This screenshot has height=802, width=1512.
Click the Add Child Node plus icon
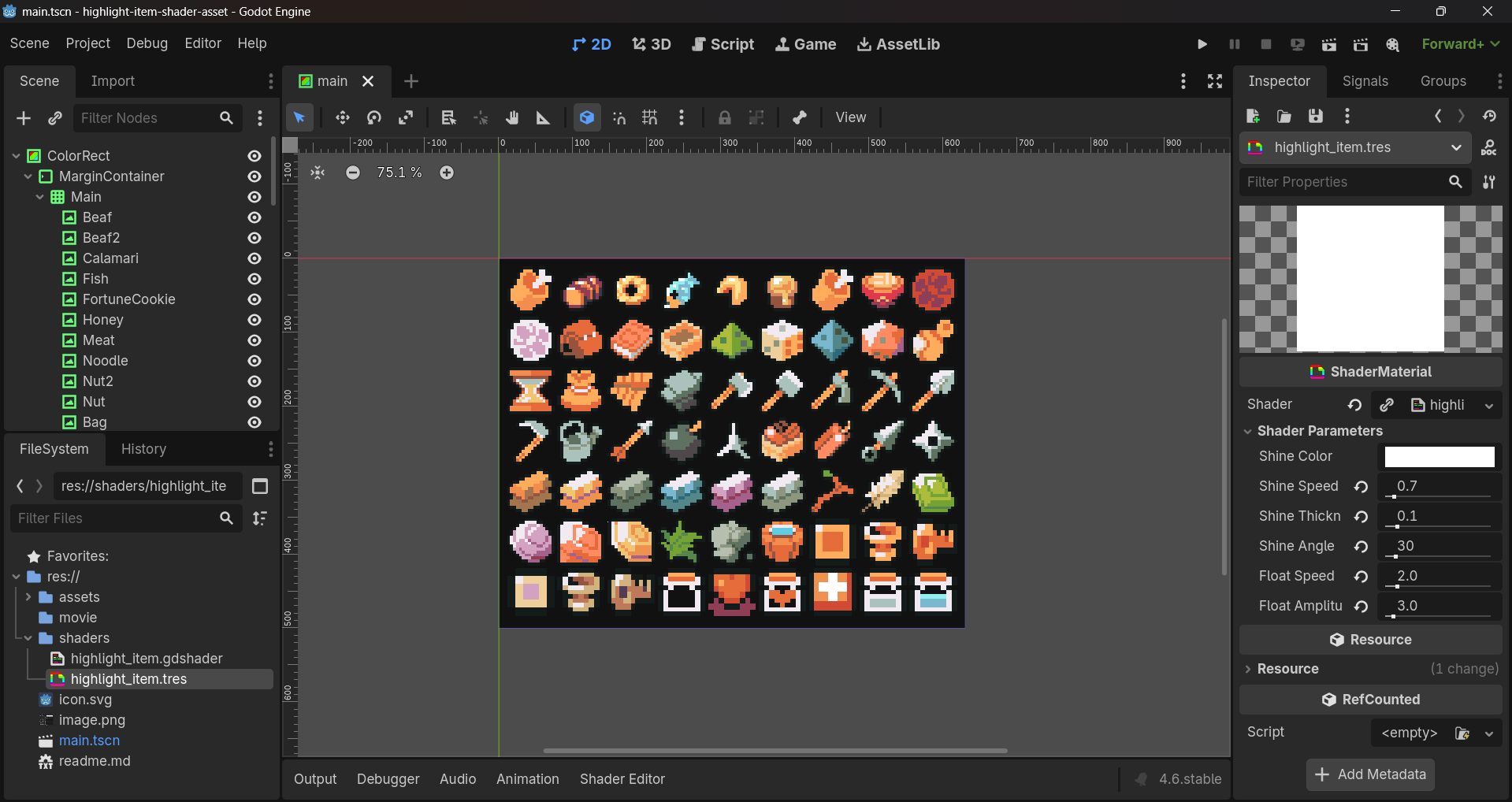coord(24,118)
